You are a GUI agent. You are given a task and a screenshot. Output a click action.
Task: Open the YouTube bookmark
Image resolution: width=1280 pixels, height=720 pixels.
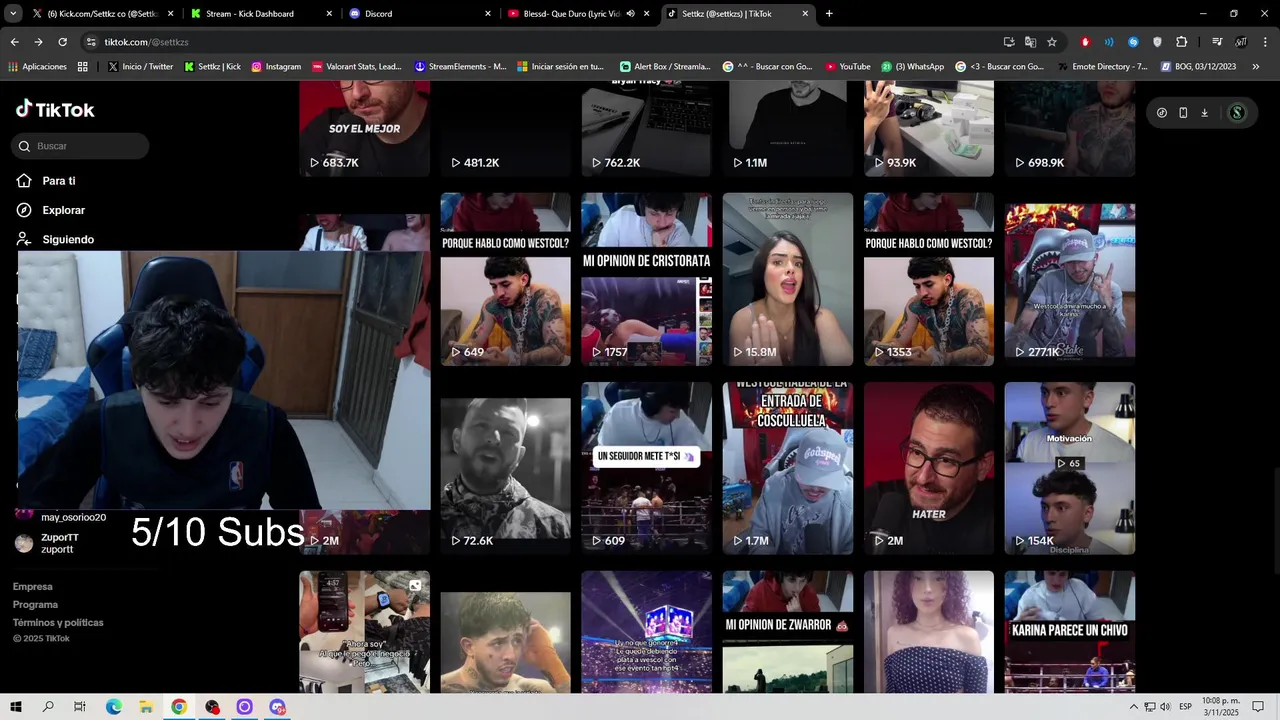pos(848,67)
